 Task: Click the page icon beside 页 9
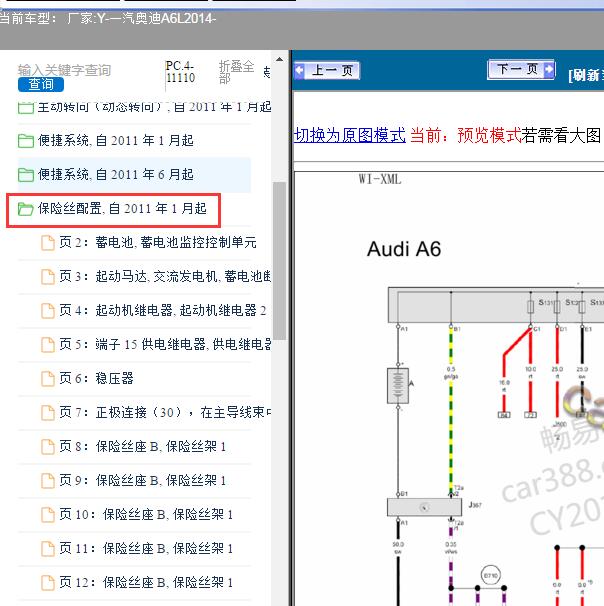[x=48, y=480]
